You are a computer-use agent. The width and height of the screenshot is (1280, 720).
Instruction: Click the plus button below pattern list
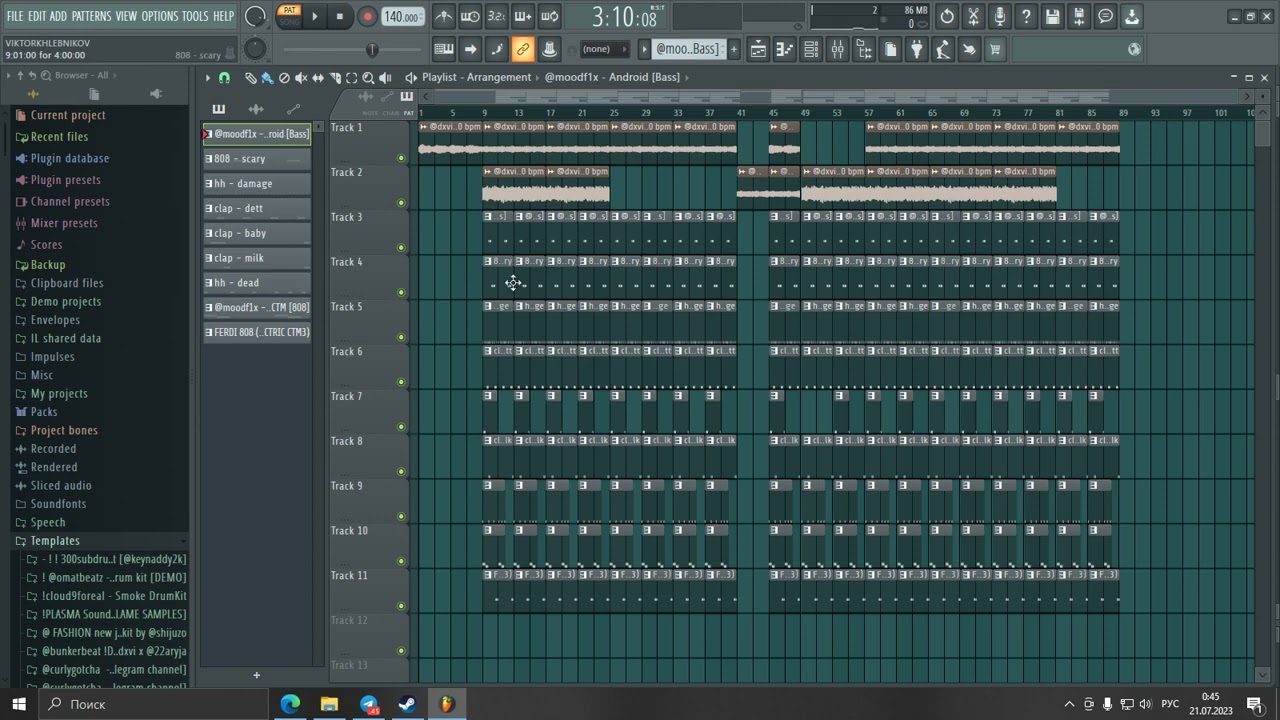[x=256, y=675]
